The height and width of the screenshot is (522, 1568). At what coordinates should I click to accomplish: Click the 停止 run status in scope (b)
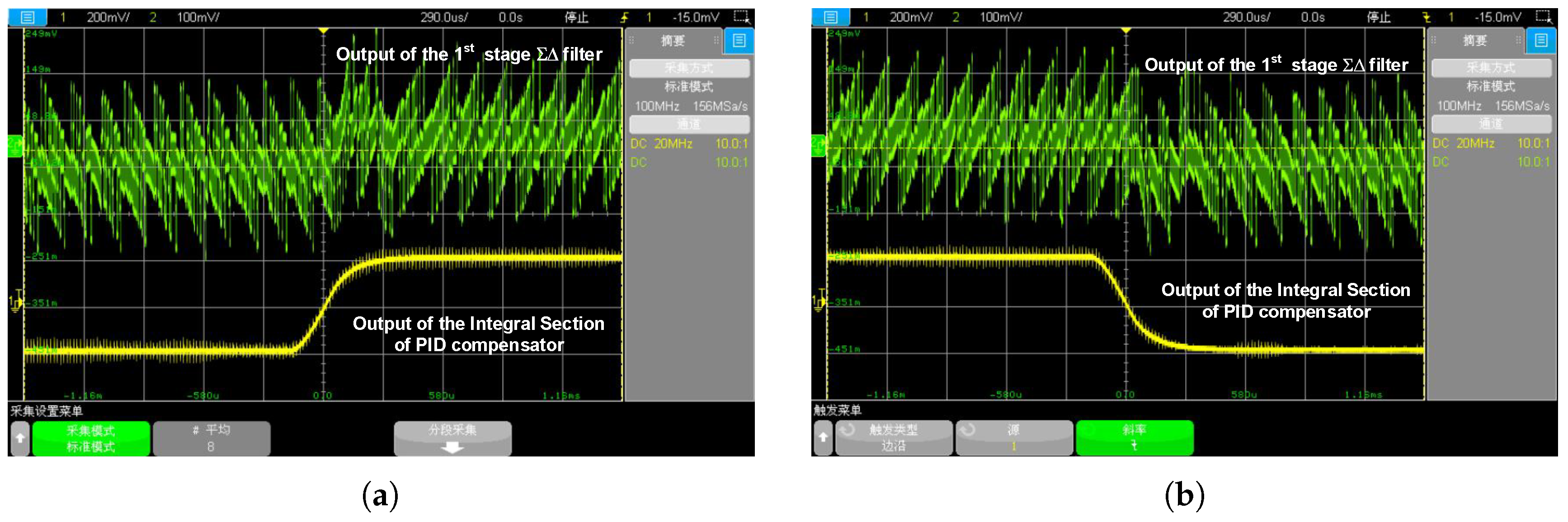pyautogui.click(x=1379, y=17)
